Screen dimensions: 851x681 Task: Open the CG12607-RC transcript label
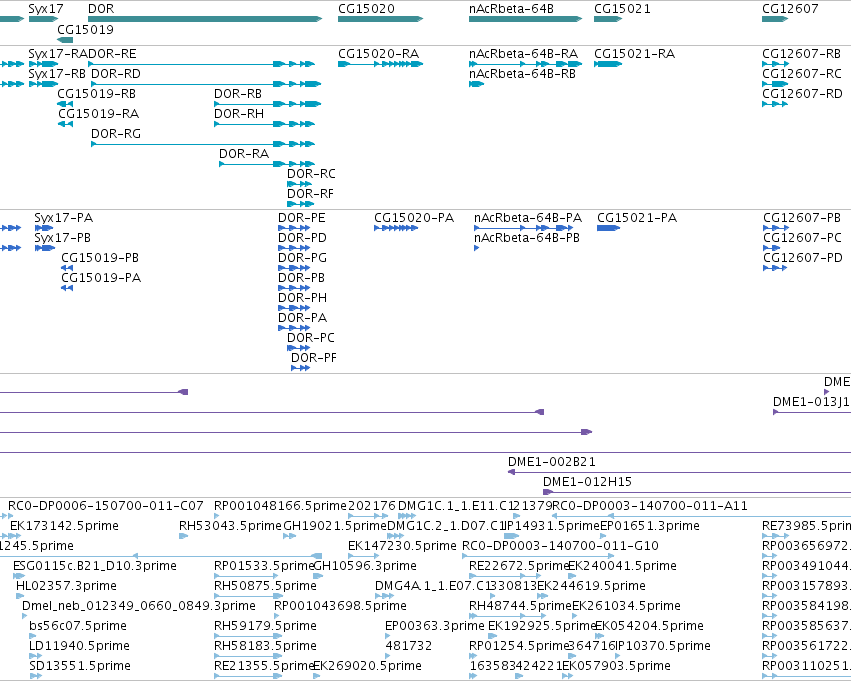(x=802, y=74)
